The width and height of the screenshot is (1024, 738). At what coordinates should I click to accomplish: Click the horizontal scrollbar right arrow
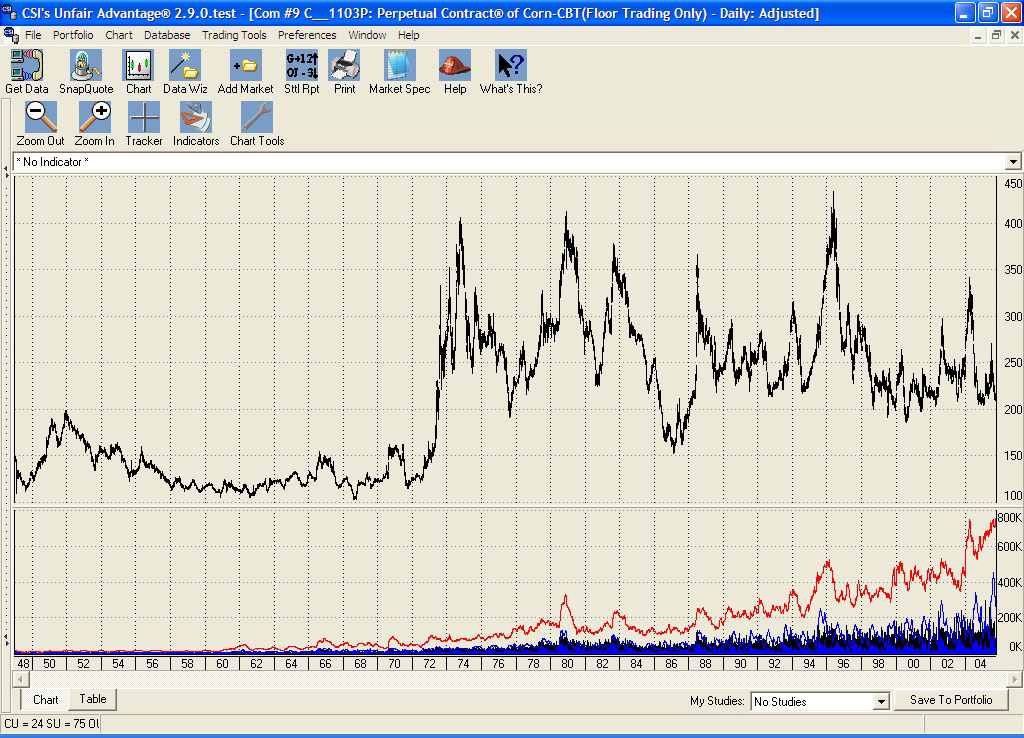click(x=1014, y=680)
